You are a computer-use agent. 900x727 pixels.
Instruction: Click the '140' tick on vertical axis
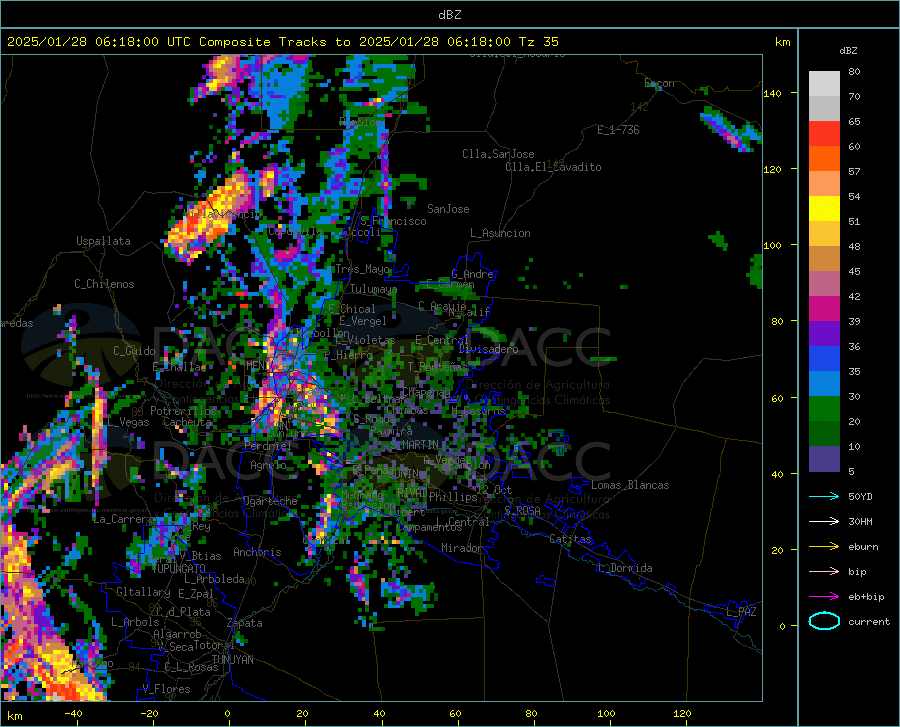(x=772, y=93)
